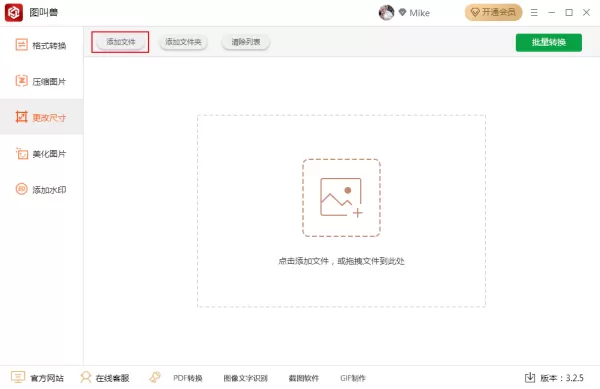Start the 批量转换 batch conversion

pyautogui.click(x=549, y=42)
